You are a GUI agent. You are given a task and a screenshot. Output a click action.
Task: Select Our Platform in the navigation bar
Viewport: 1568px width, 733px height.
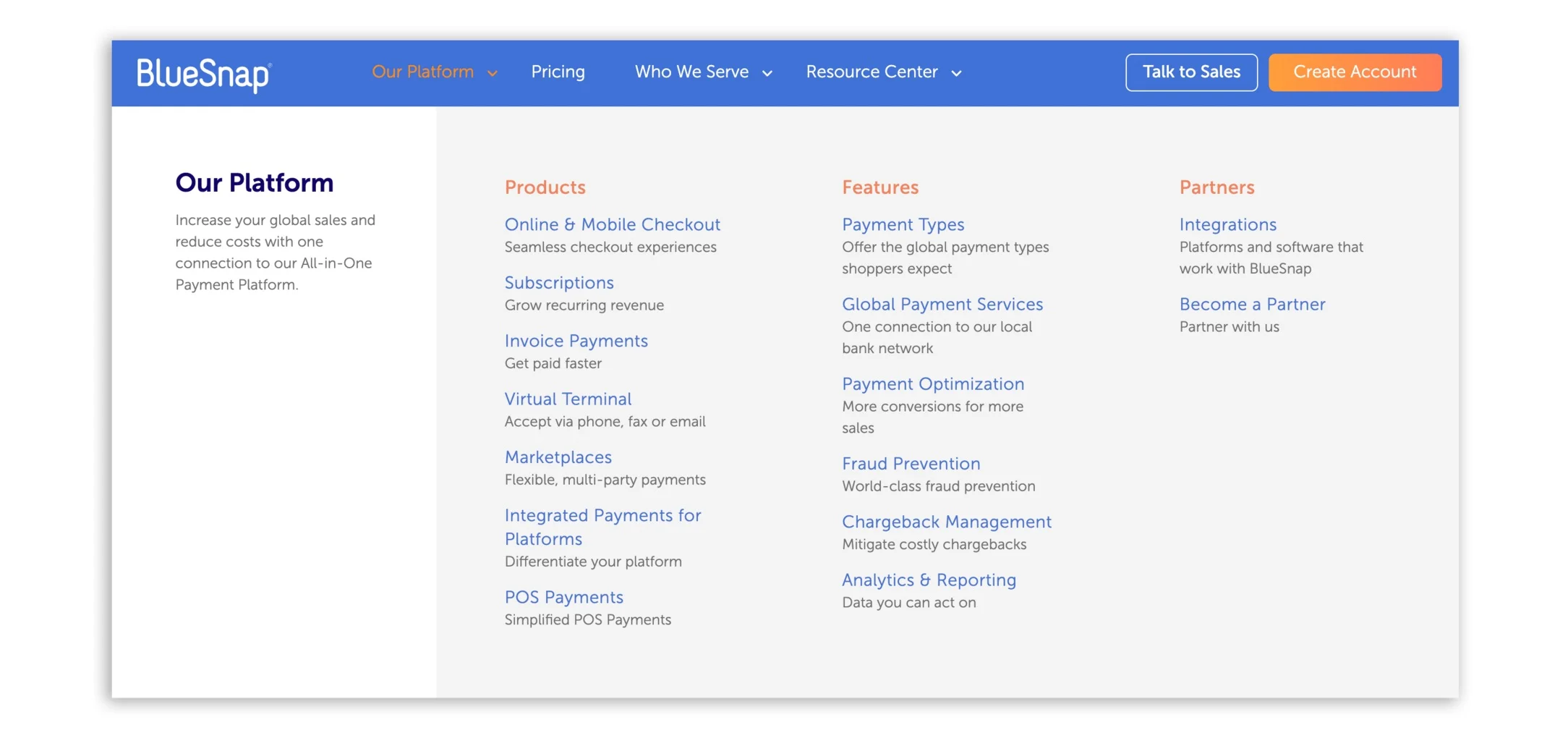(x=422, y=72)
